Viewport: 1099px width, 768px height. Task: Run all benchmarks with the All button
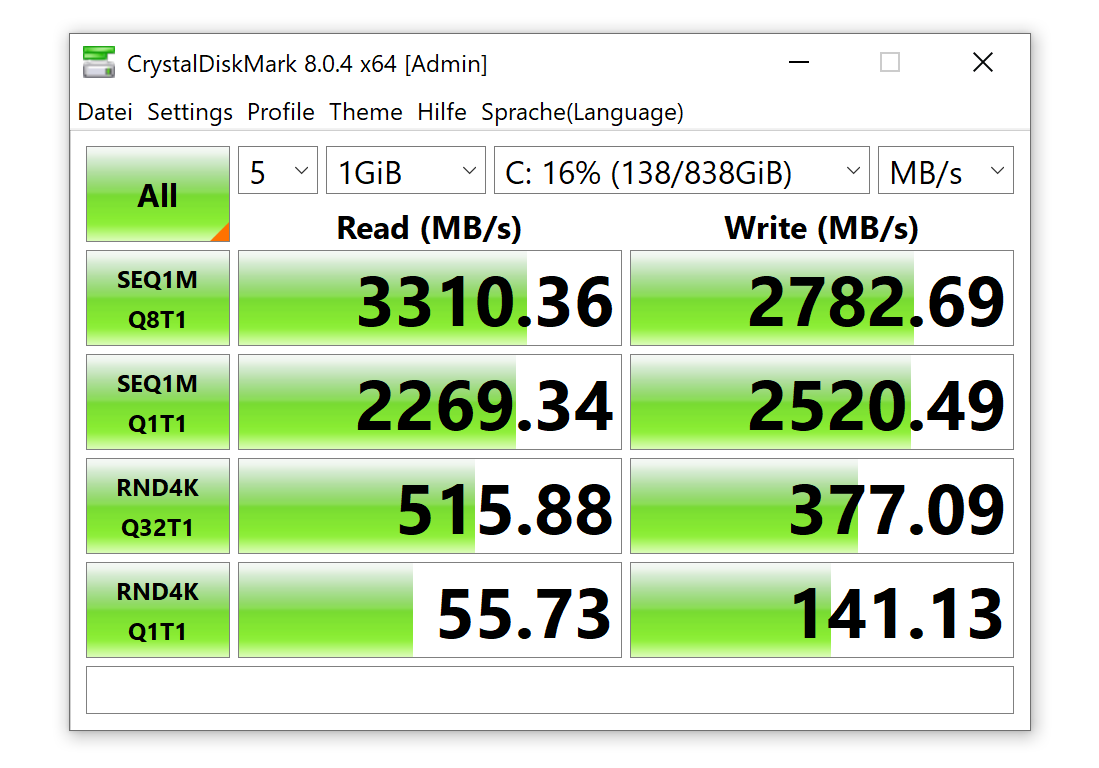[x=158, y=194]
